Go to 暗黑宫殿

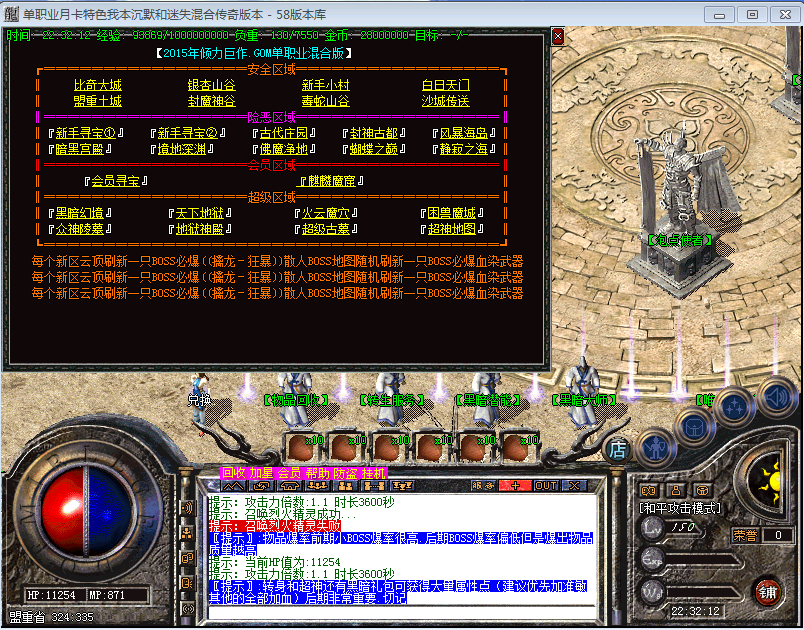coord(79,149)
